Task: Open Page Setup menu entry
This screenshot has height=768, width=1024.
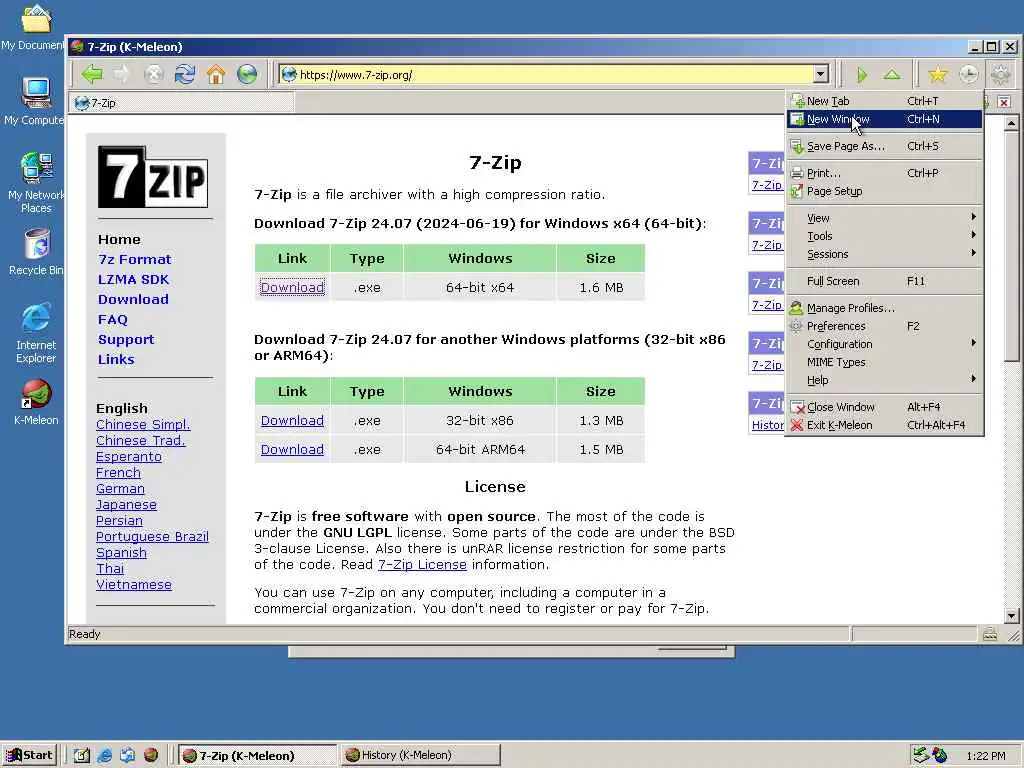Action: [884, 191]
